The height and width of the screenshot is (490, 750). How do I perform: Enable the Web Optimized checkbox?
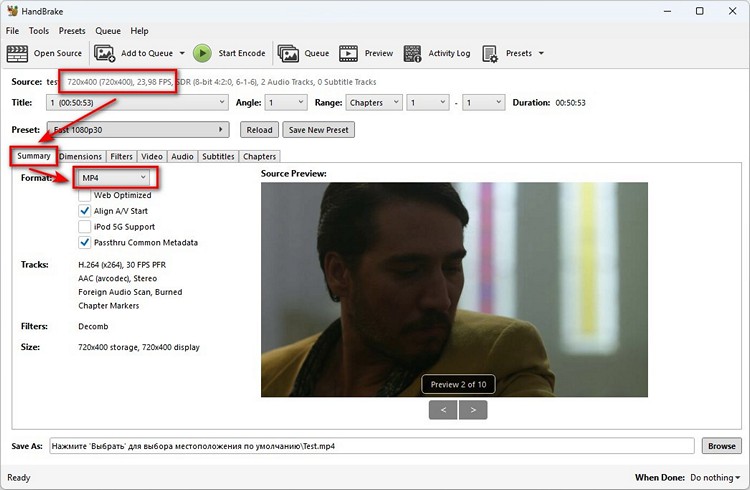[x=84, y=195]
